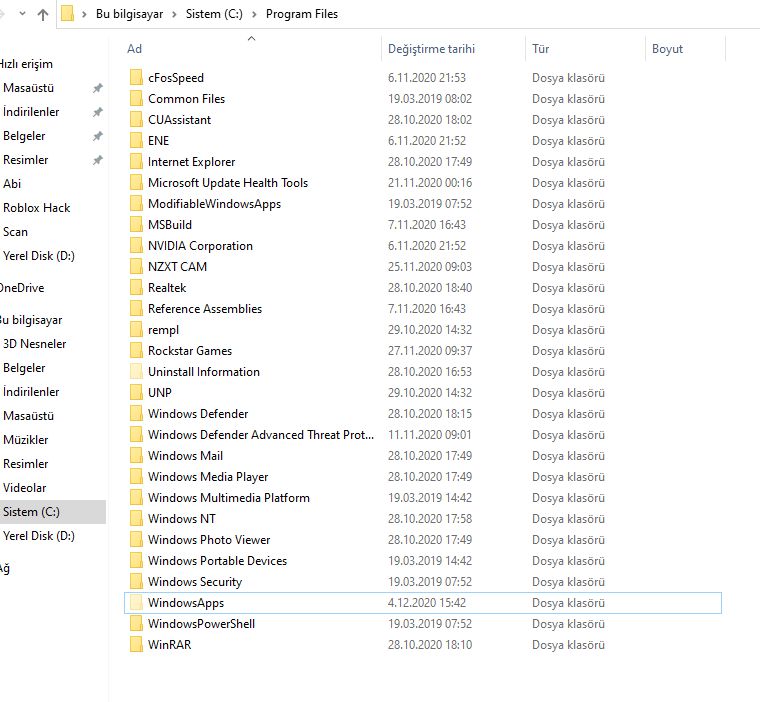The width and height of the screenshot is (760, 702).
Task: Open chevron after Bu bilgisayar in address bar
Action: coord(174,15)
